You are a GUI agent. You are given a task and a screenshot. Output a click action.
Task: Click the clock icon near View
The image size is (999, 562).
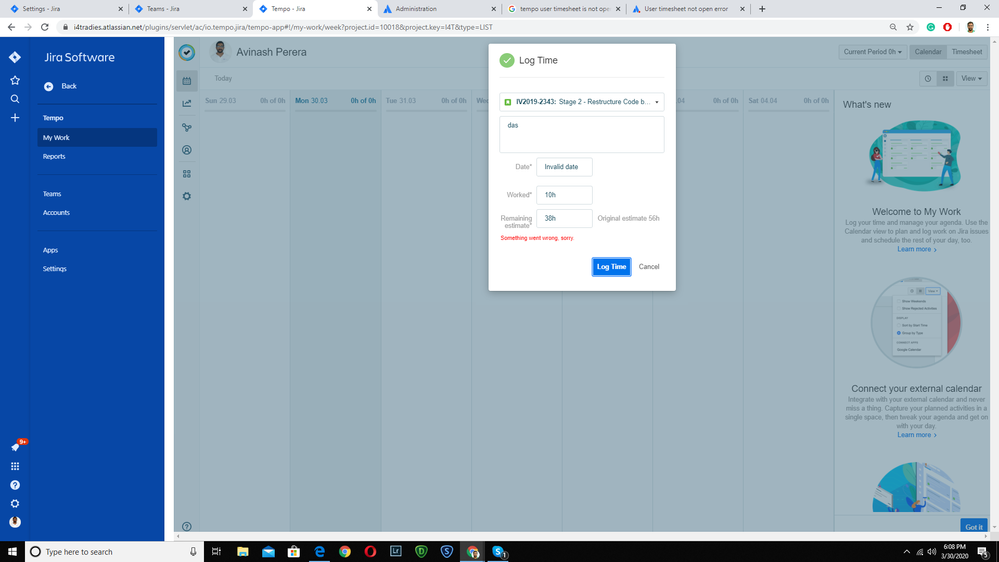pos(928,78)
